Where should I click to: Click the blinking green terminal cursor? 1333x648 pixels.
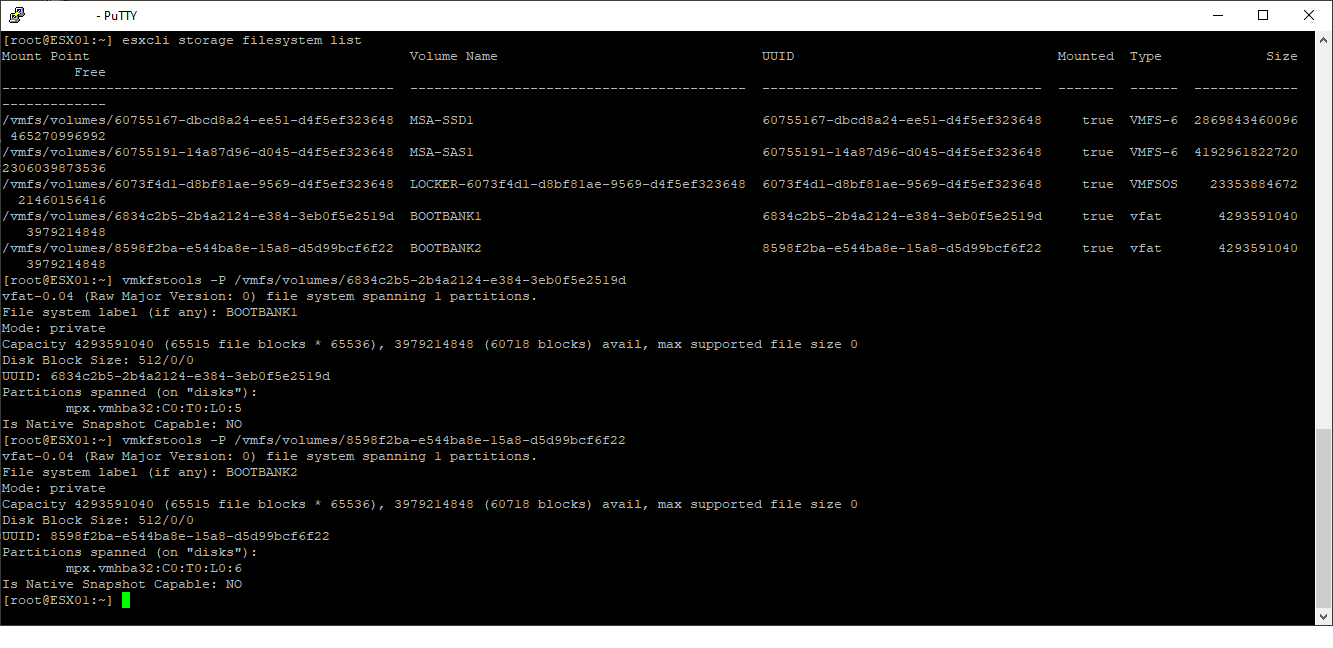126,600
